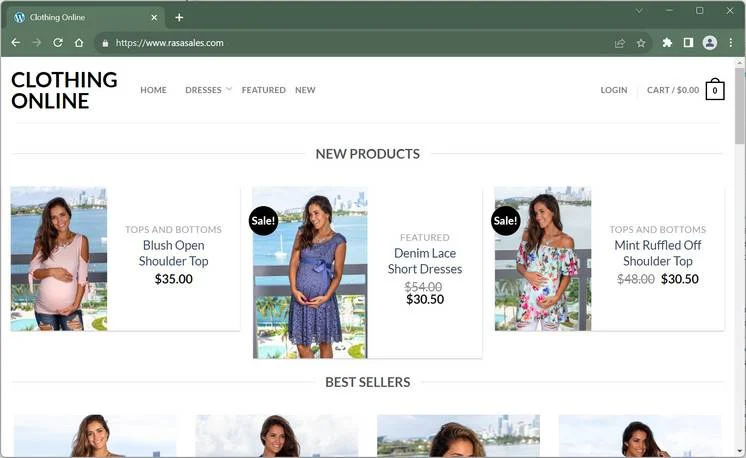Click the struck-through $48.00 price

636,279
